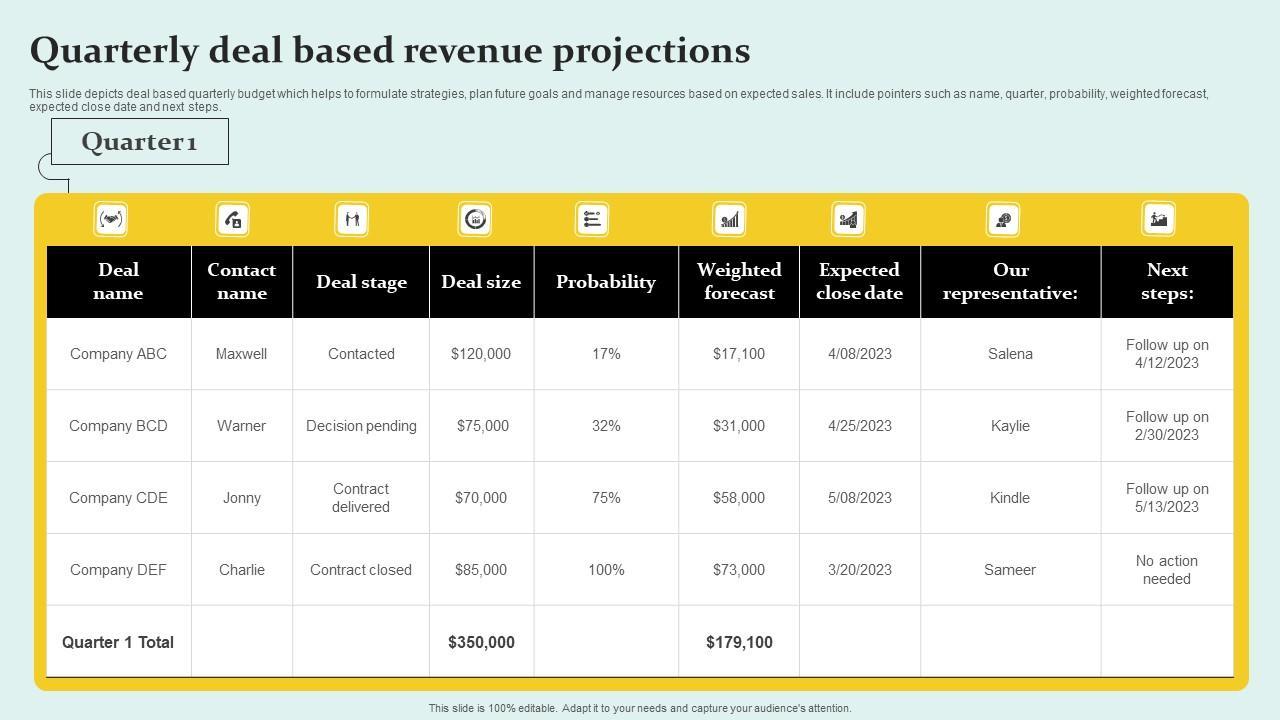
Task: Click the bar chart icon above Weighted forecast
Action: point(730,219)
